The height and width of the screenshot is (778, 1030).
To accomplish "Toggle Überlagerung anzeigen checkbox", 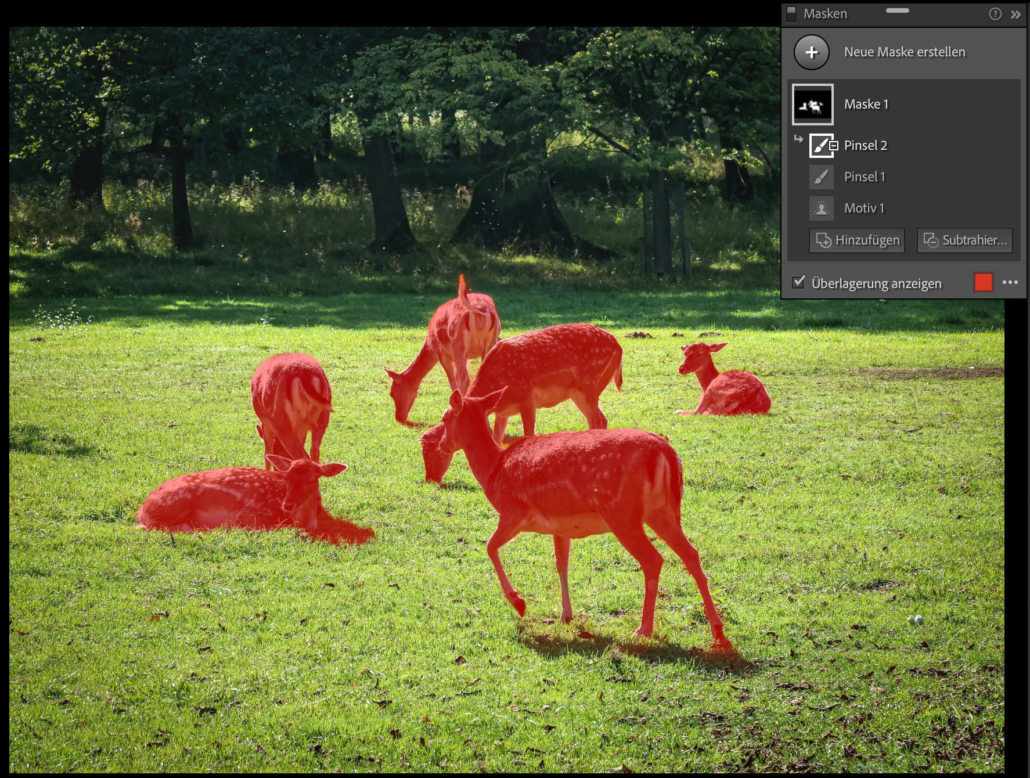I will [x=799, y=283].
